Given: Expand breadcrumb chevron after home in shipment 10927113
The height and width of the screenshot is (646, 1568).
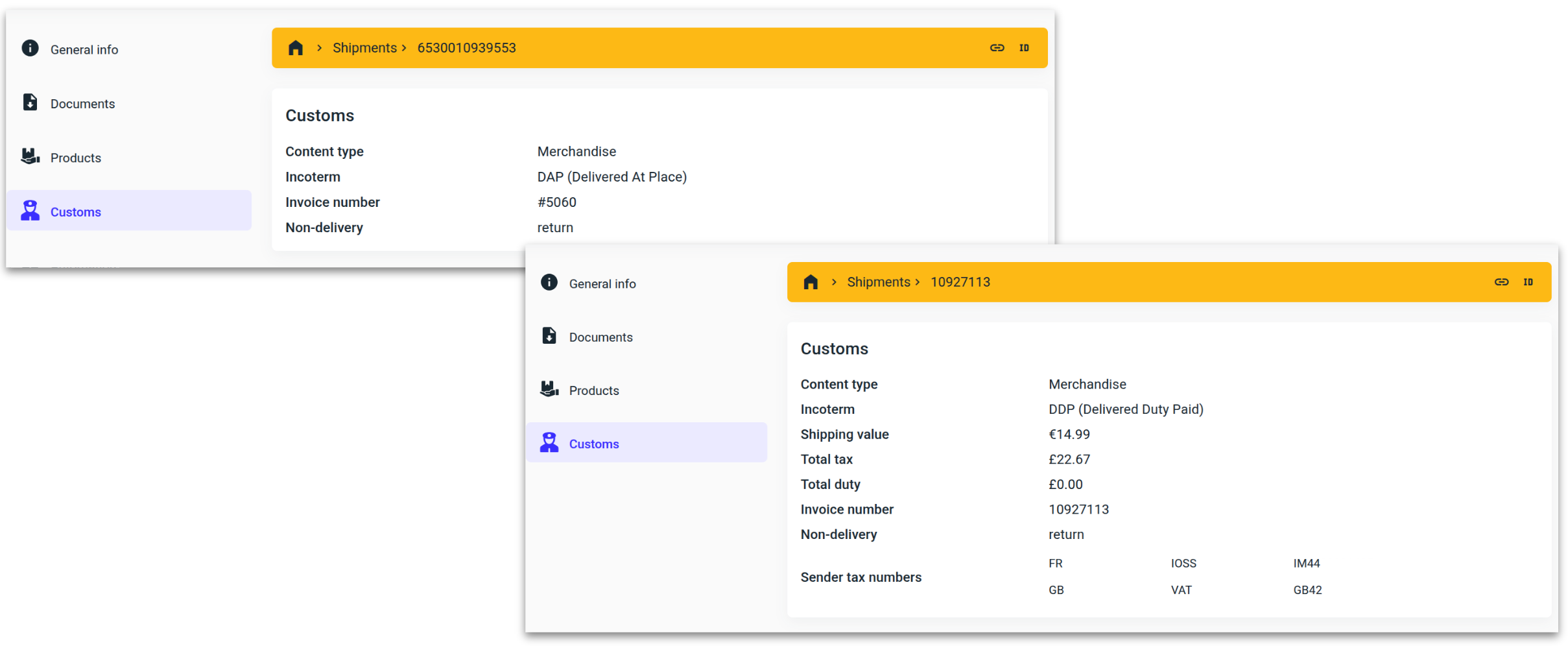Looking at the screenshot, I should [834, 282].
